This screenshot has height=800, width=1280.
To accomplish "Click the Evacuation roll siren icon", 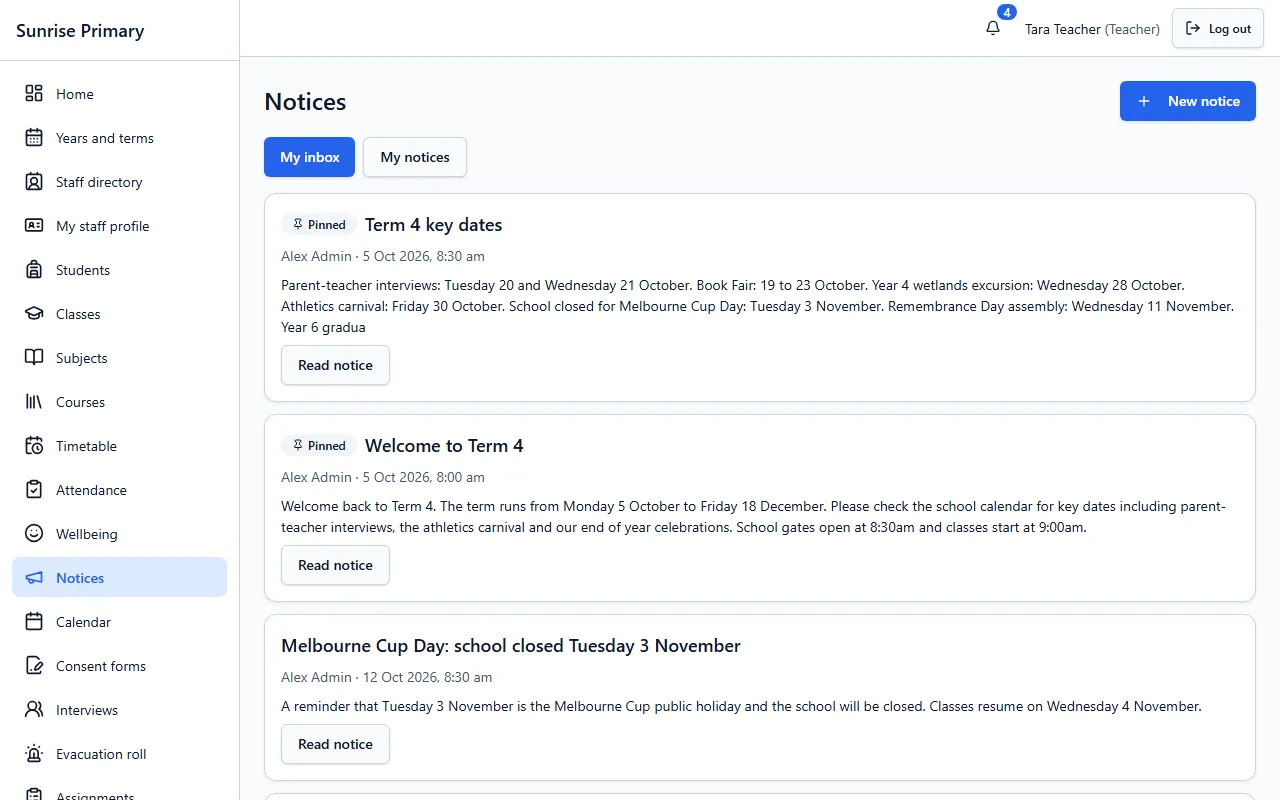I will tap(34, 754).
